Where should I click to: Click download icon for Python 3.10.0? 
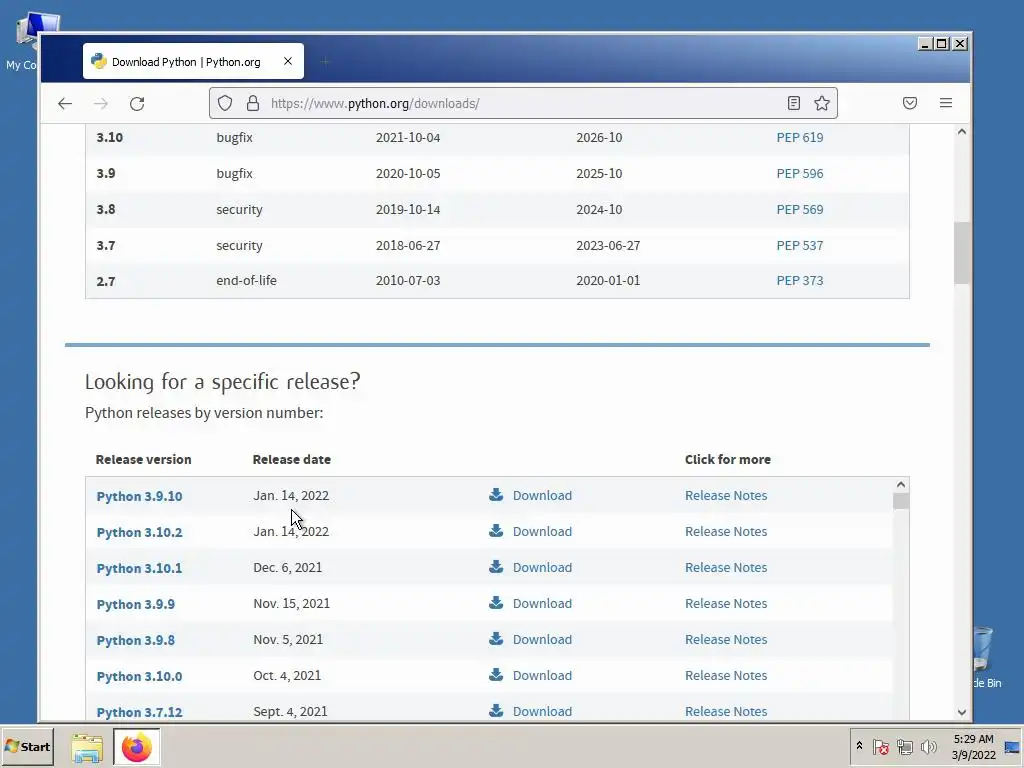pyautogui.click(x=496, y=675)
